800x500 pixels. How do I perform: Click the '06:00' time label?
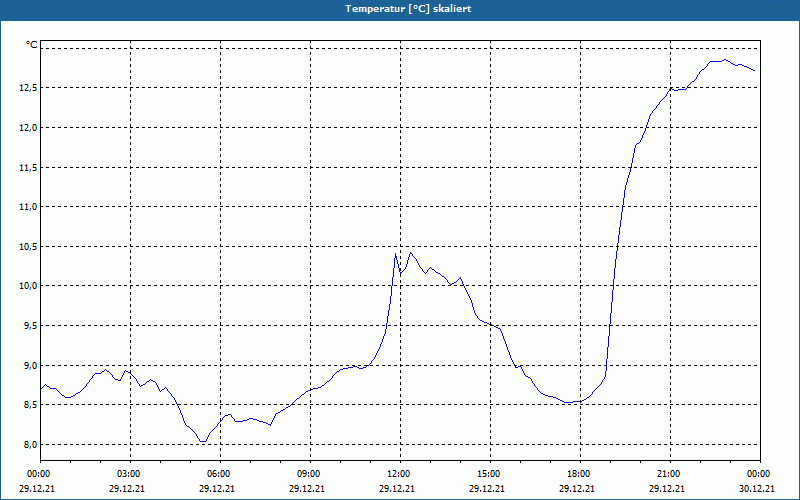coord(220,474)
